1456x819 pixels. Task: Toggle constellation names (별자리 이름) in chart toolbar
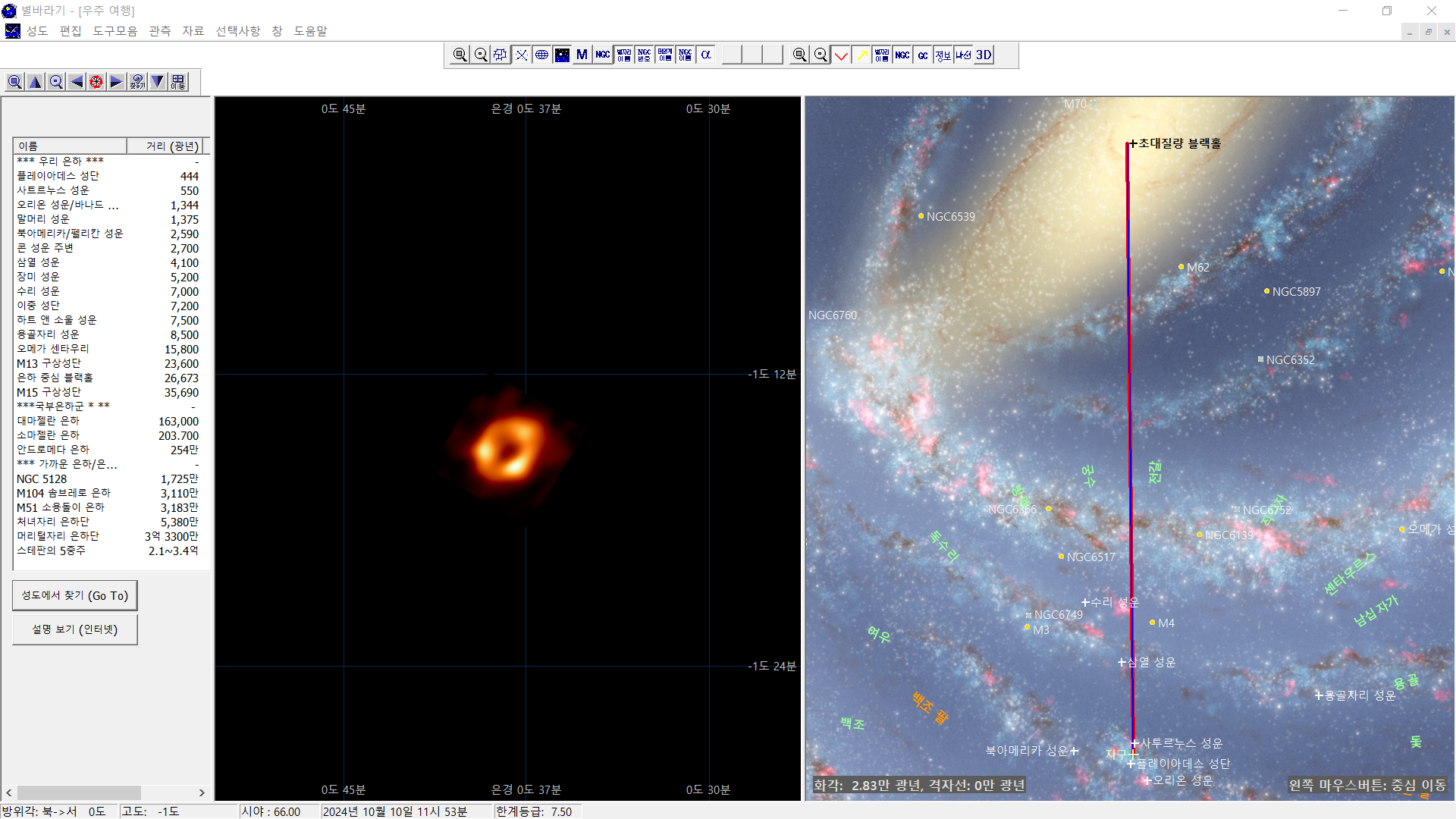tap(624, 55)
